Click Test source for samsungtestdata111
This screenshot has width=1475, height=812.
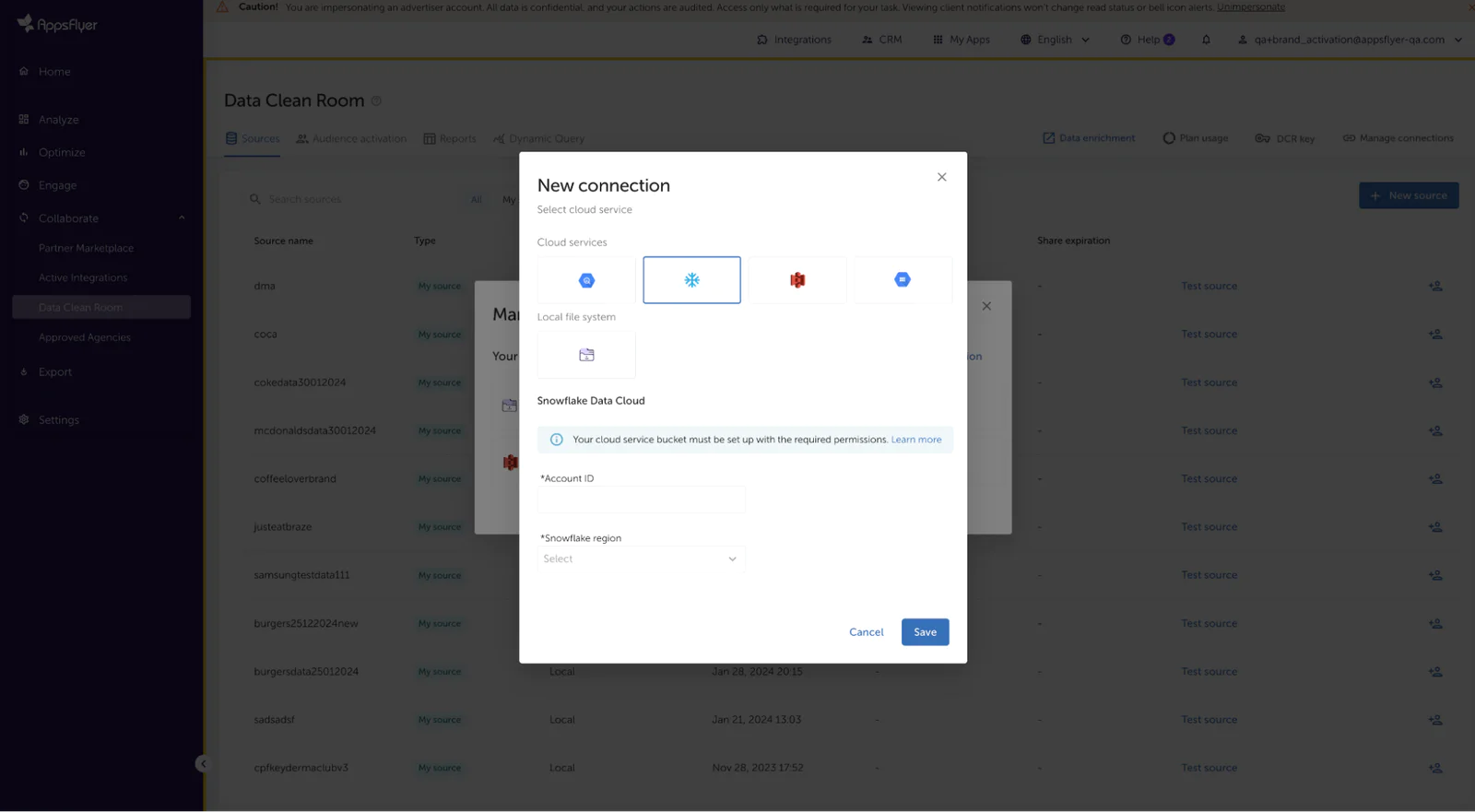point(1209,575)
